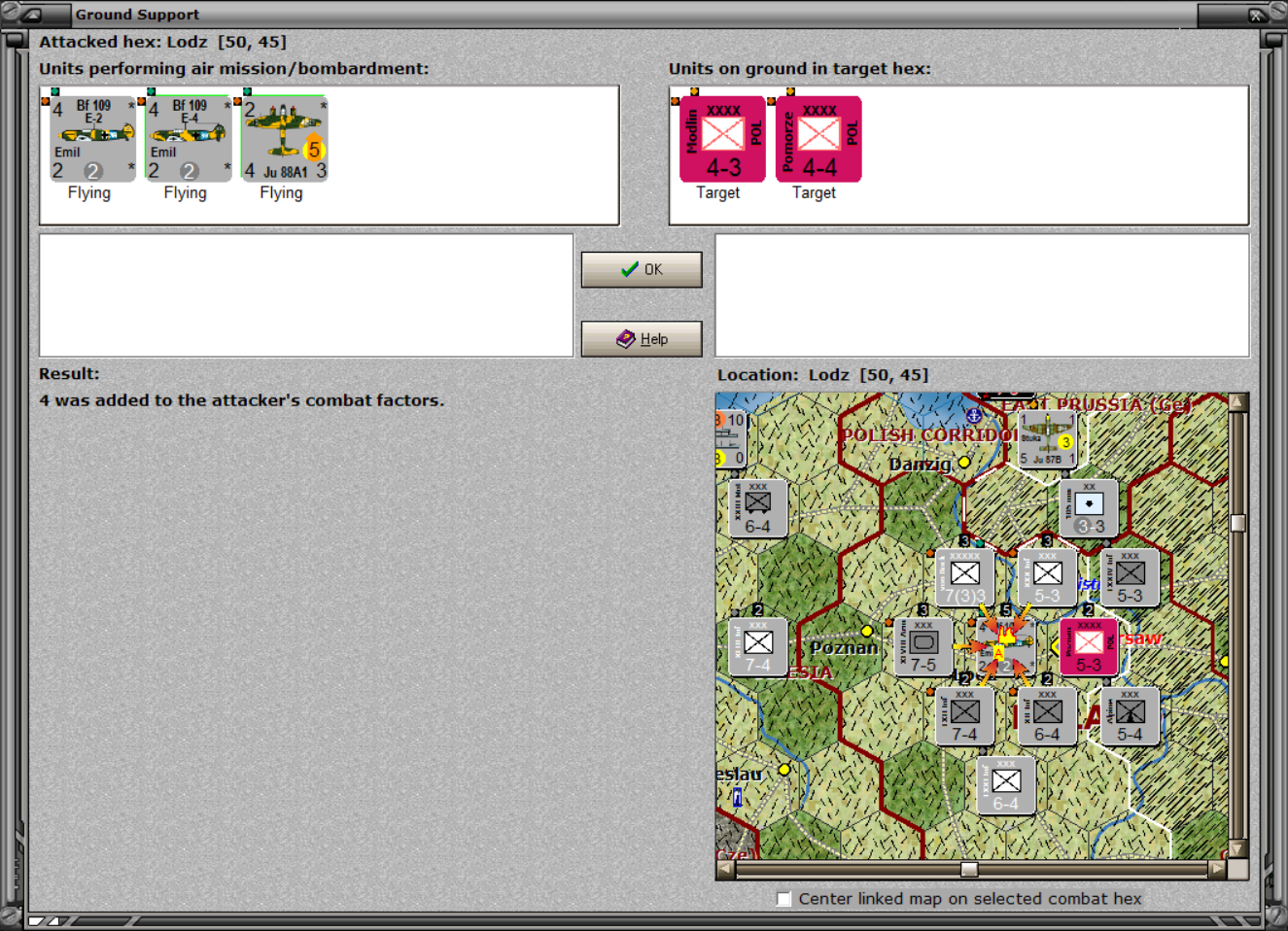1288x931 pixels.
Task: Enable Center linked map on selected combat hex
Action: [x=784, y=899]
